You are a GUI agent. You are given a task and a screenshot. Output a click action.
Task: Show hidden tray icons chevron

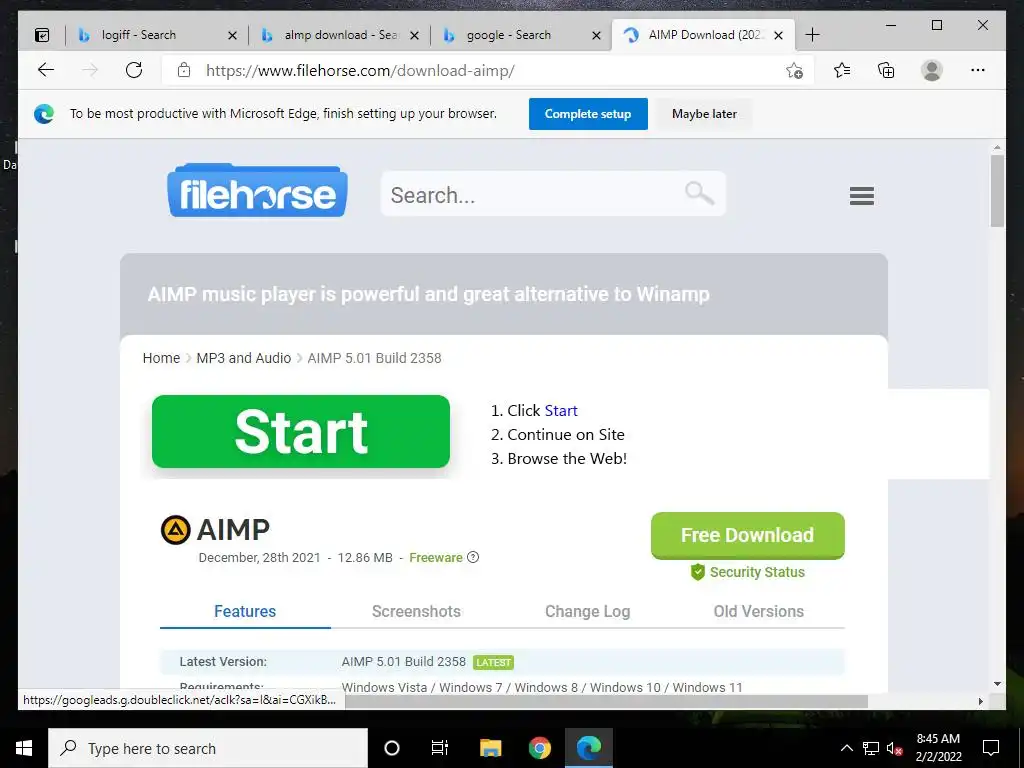click(x=846, y=748)
